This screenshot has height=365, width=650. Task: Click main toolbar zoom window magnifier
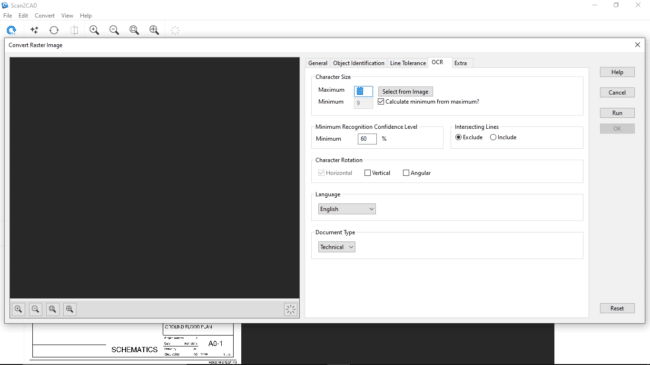pyautogui.click(x=134, y=30)
